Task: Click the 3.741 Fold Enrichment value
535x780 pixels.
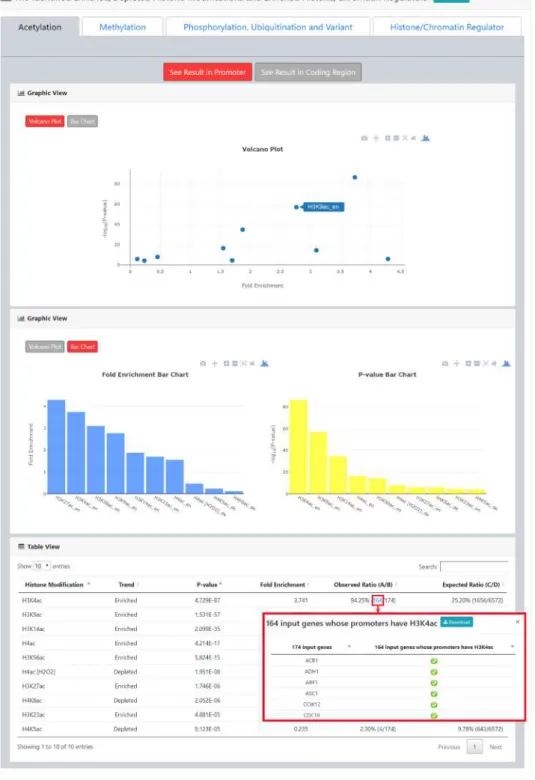Action: pos(301,600)
